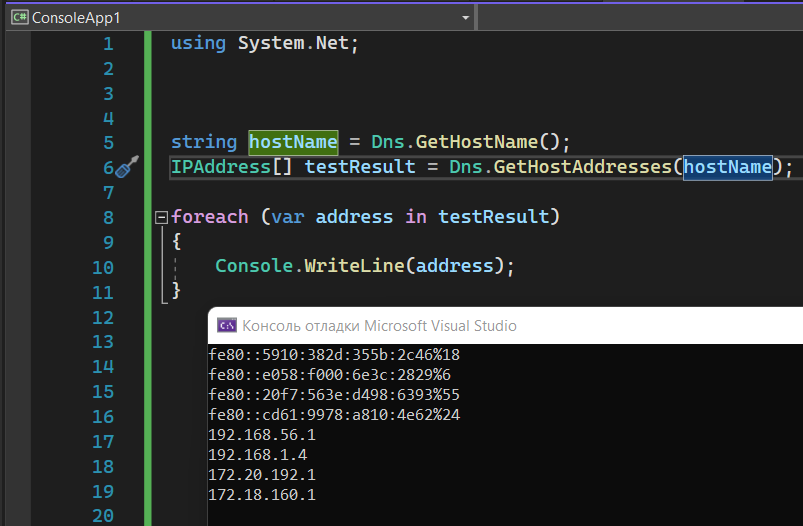This screenshot has height=526, width=803.
Task: Click console output line 192.168.56.1
Action: tap(262, 435)
